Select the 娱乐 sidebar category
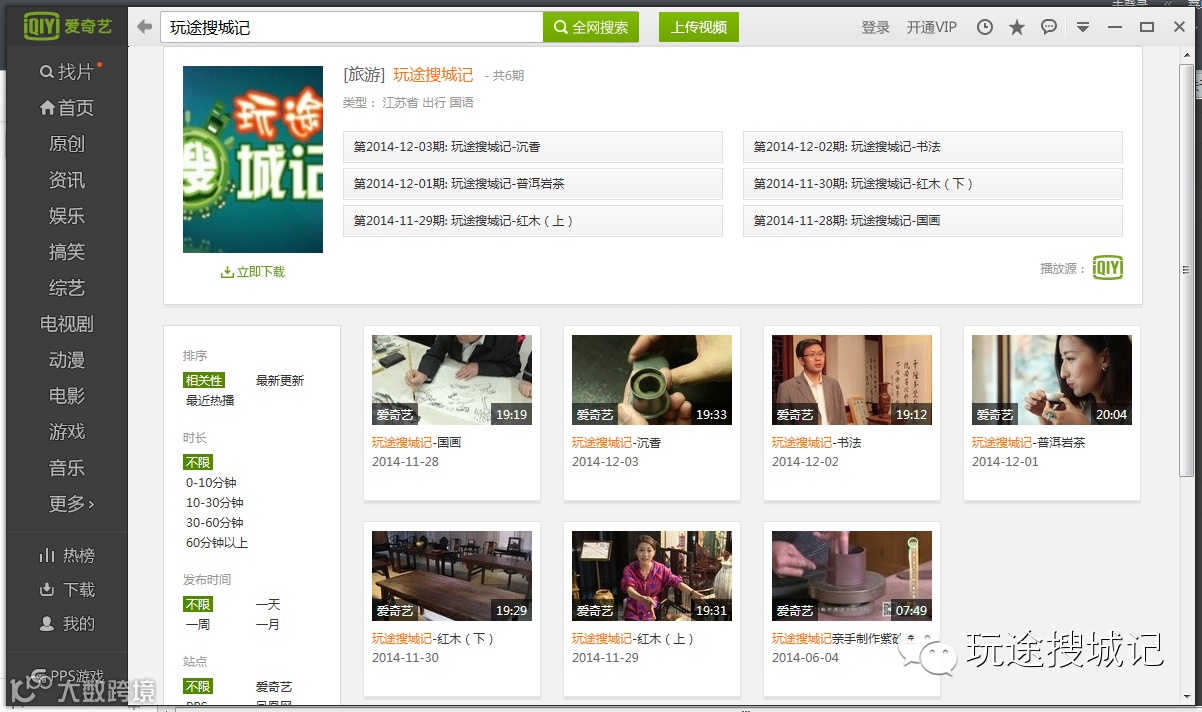The width and height of the screenshot is (1202, 712). (x=67, y=216)
